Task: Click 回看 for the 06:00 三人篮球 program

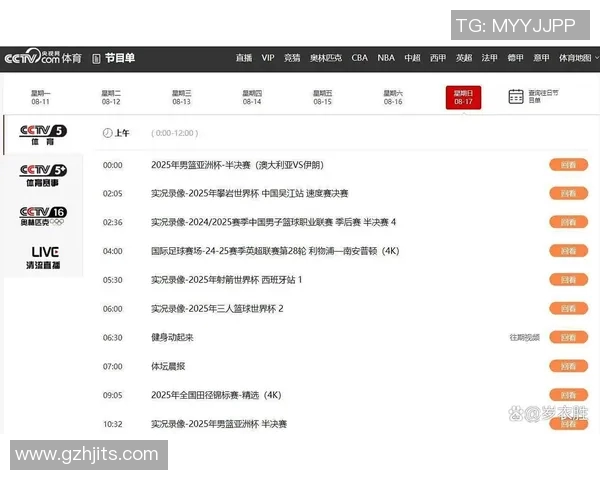Action: [x=569, y=309]
